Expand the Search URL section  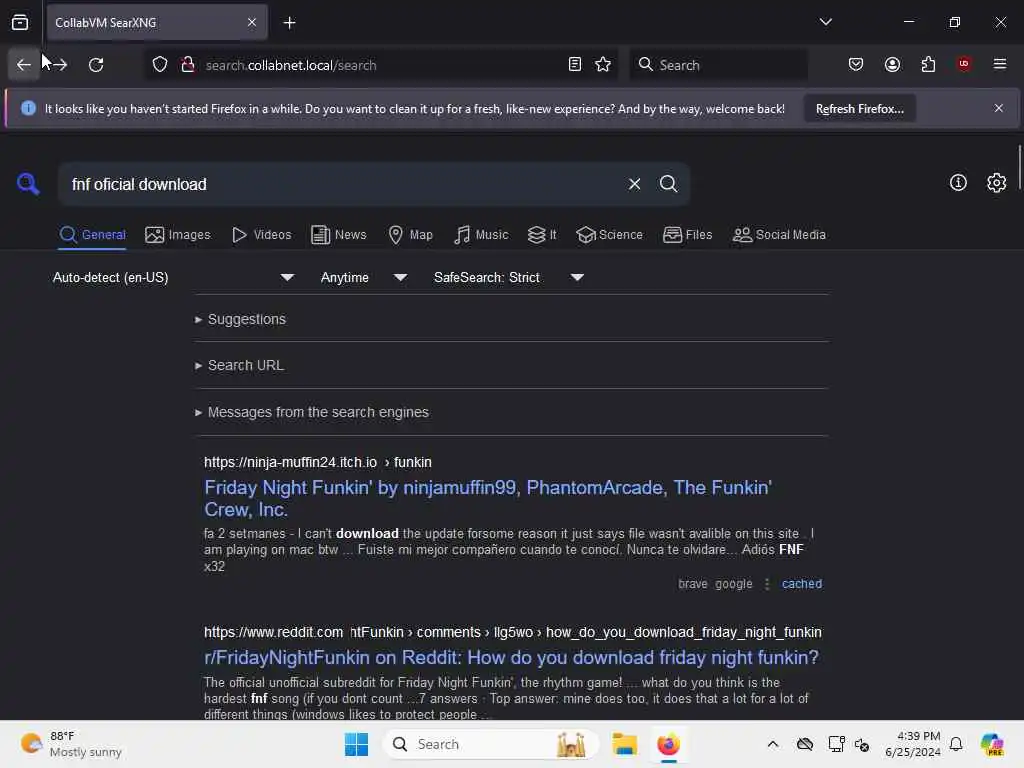click(240, 366)
